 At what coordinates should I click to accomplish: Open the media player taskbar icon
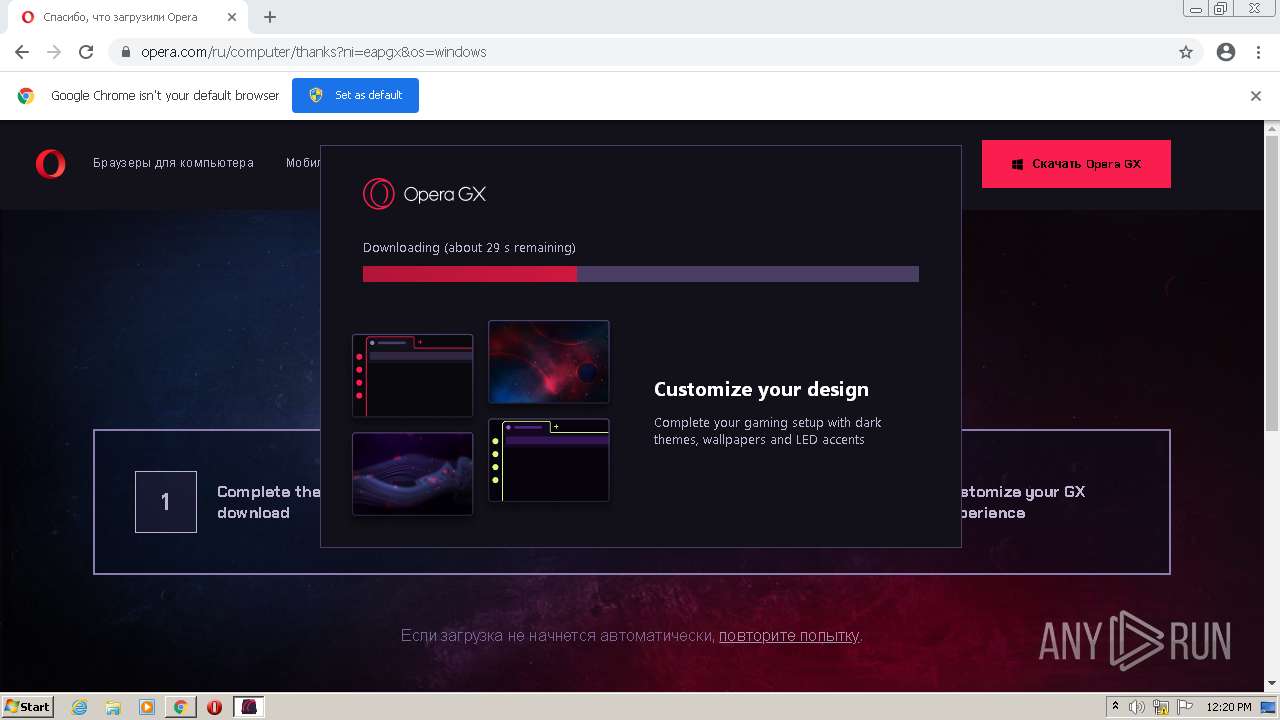coord(147,707)
